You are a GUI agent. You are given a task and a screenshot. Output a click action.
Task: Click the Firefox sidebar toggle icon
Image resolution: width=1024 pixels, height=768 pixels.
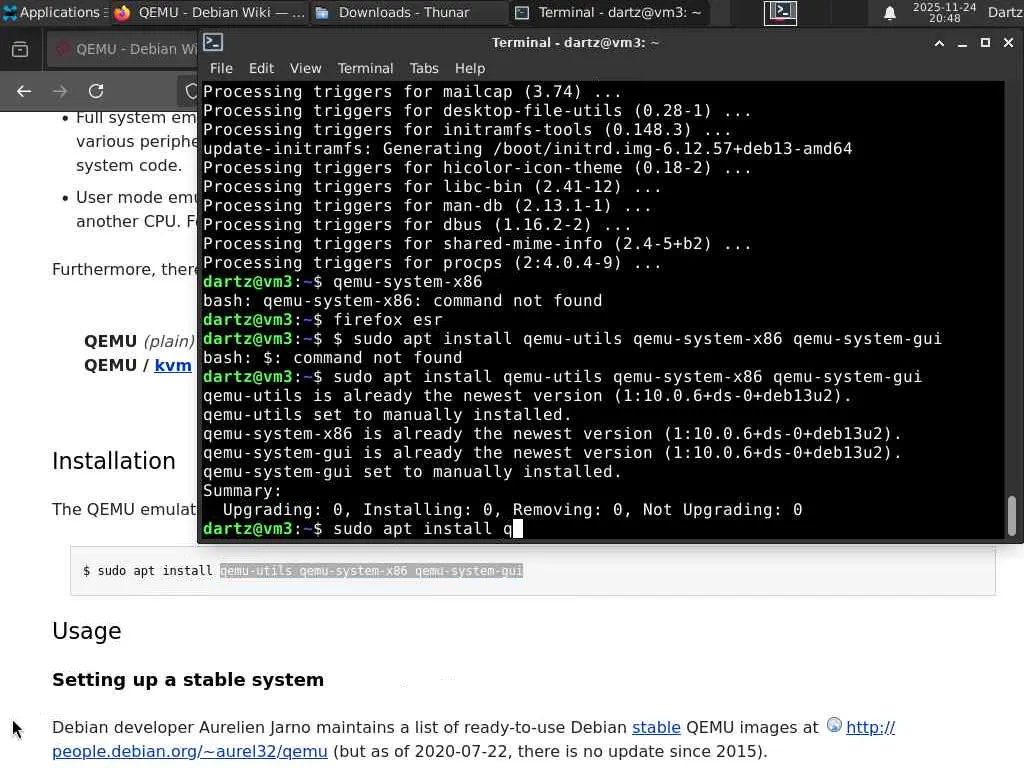[x=20, y=50]
